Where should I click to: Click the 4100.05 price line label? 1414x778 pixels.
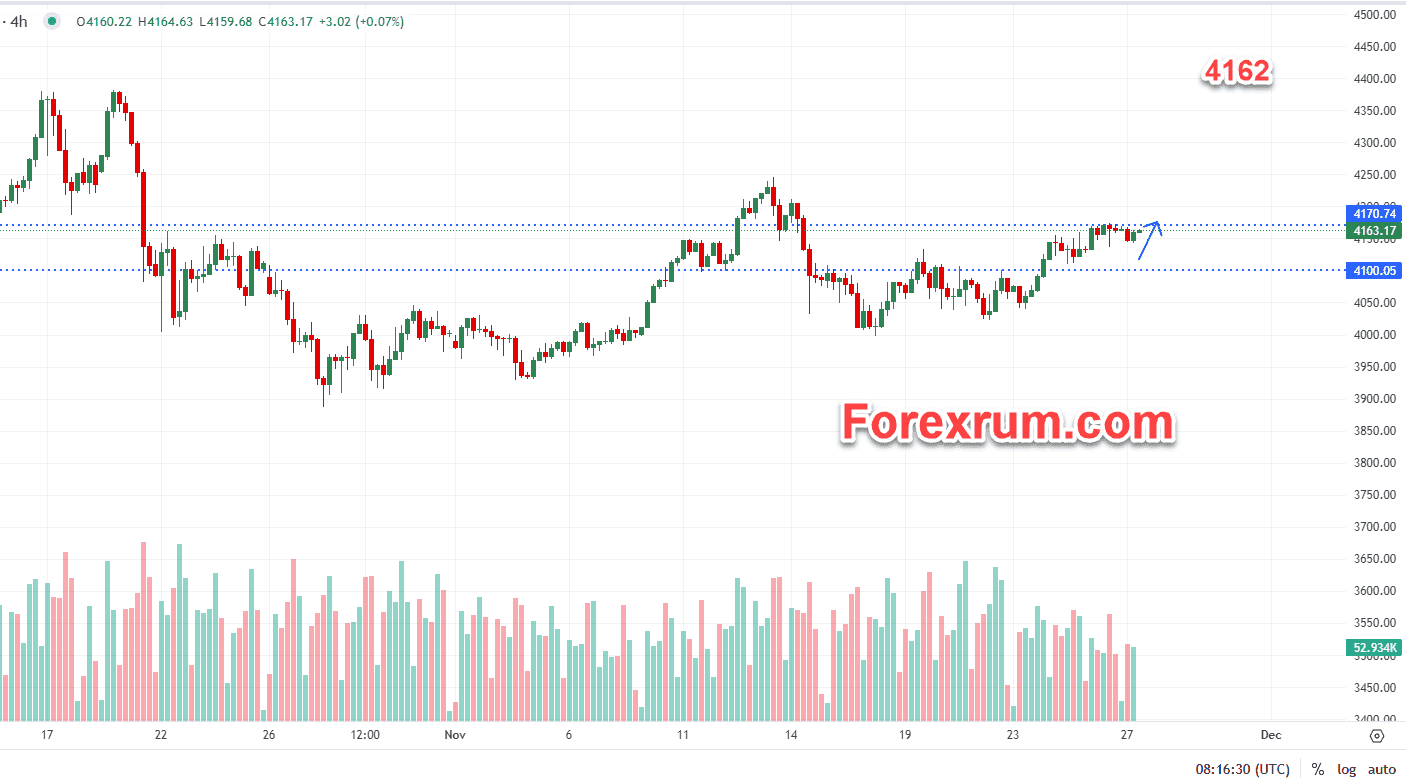[x=1374, y=271]
